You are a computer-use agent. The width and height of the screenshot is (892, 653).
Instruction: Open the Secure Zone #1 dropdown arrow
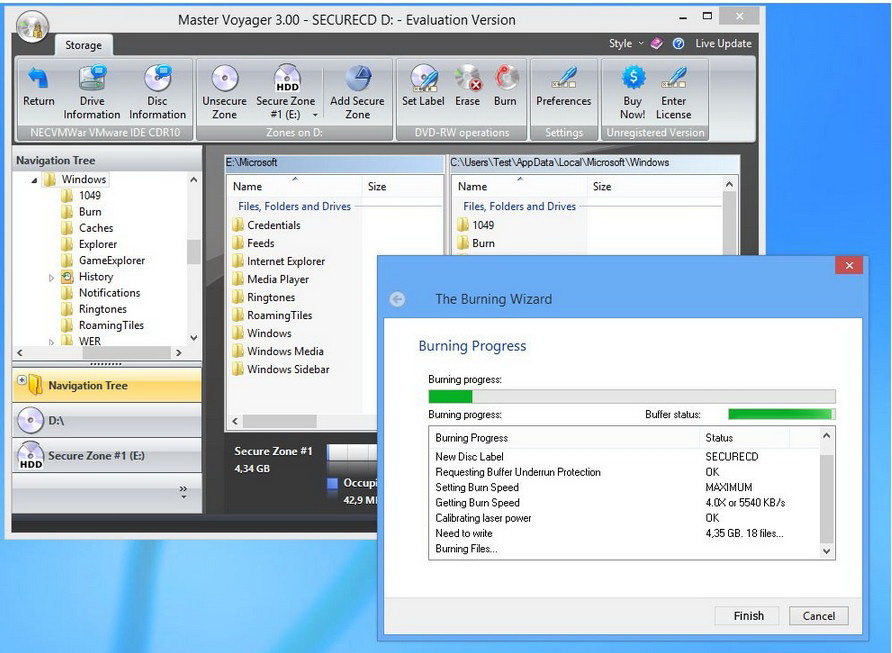pyautogui.click(x=316, y=115)
